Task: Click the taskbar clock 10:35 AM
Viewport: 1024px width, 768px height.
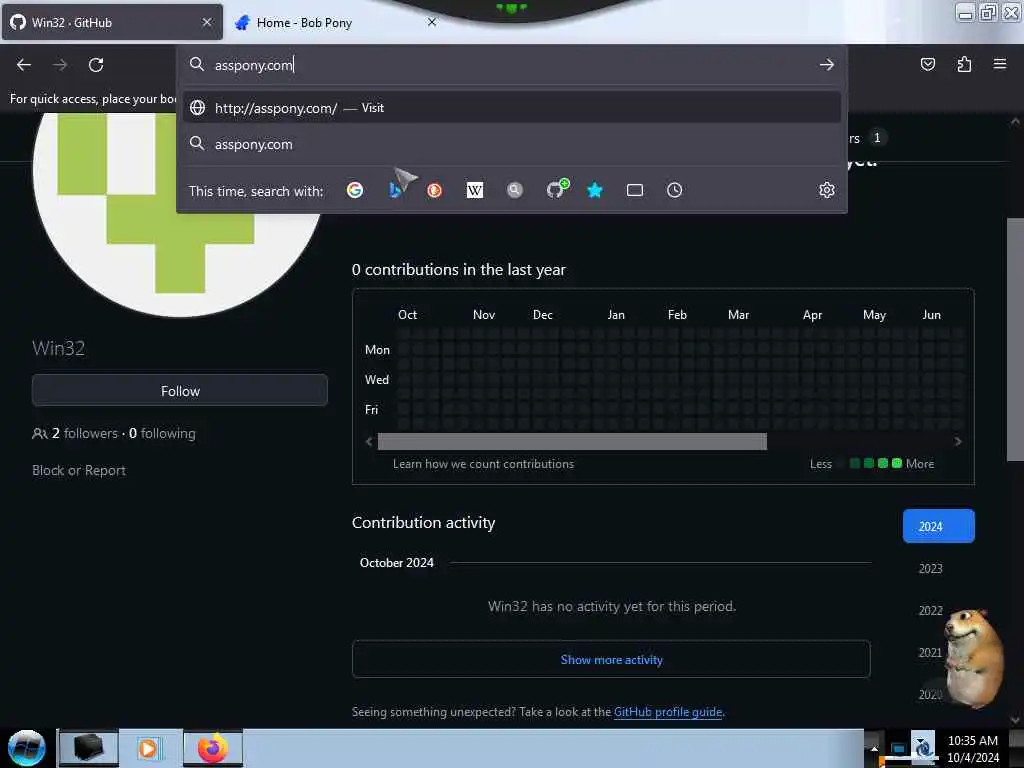Action: click(x=972, y=741)
